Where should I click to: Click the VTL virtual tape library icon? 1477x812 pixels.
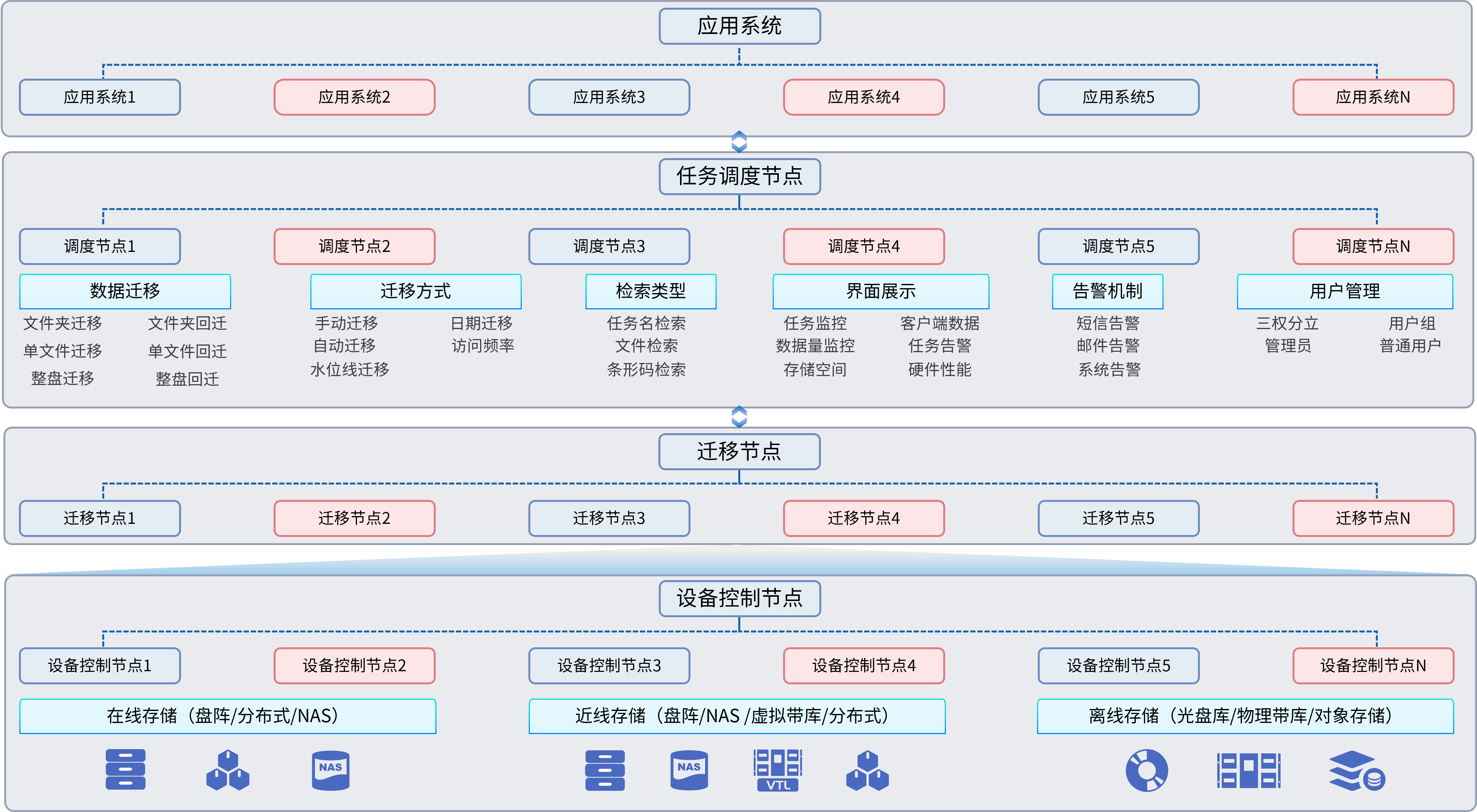[x=778, y=770]
